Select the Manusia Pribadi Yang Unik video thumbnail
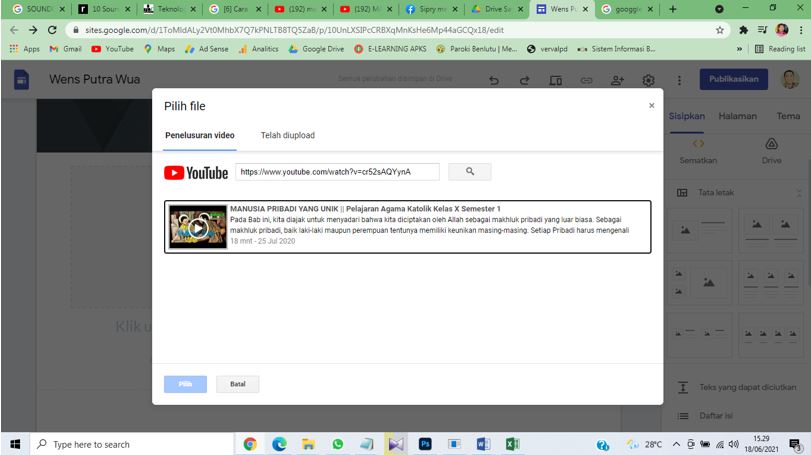Viewport: 811px width, 455px height. pos(197,227)
